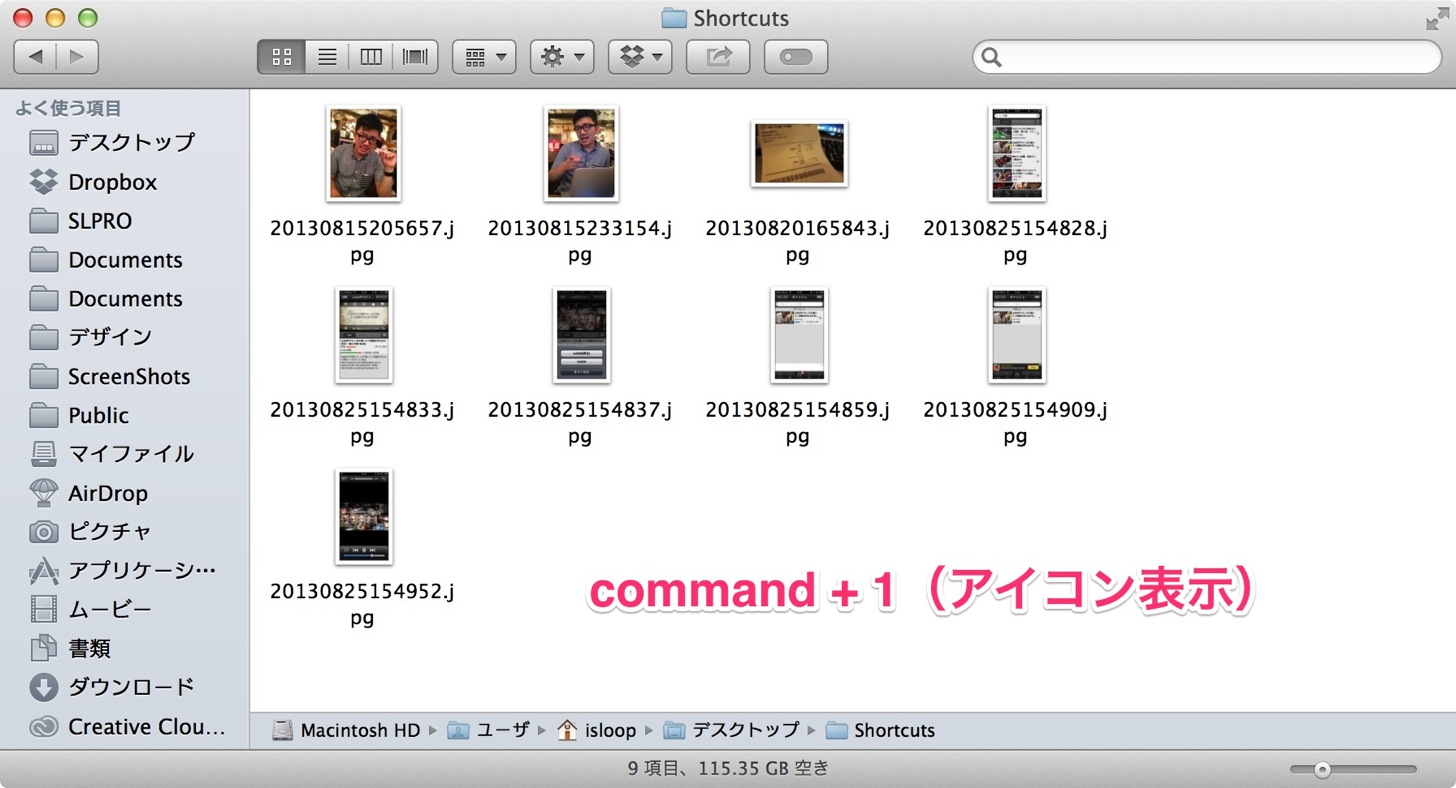Screen dimensions: 1456x788
Task: Click the Dropbox sidebar icon
Action: coord(44,182)
